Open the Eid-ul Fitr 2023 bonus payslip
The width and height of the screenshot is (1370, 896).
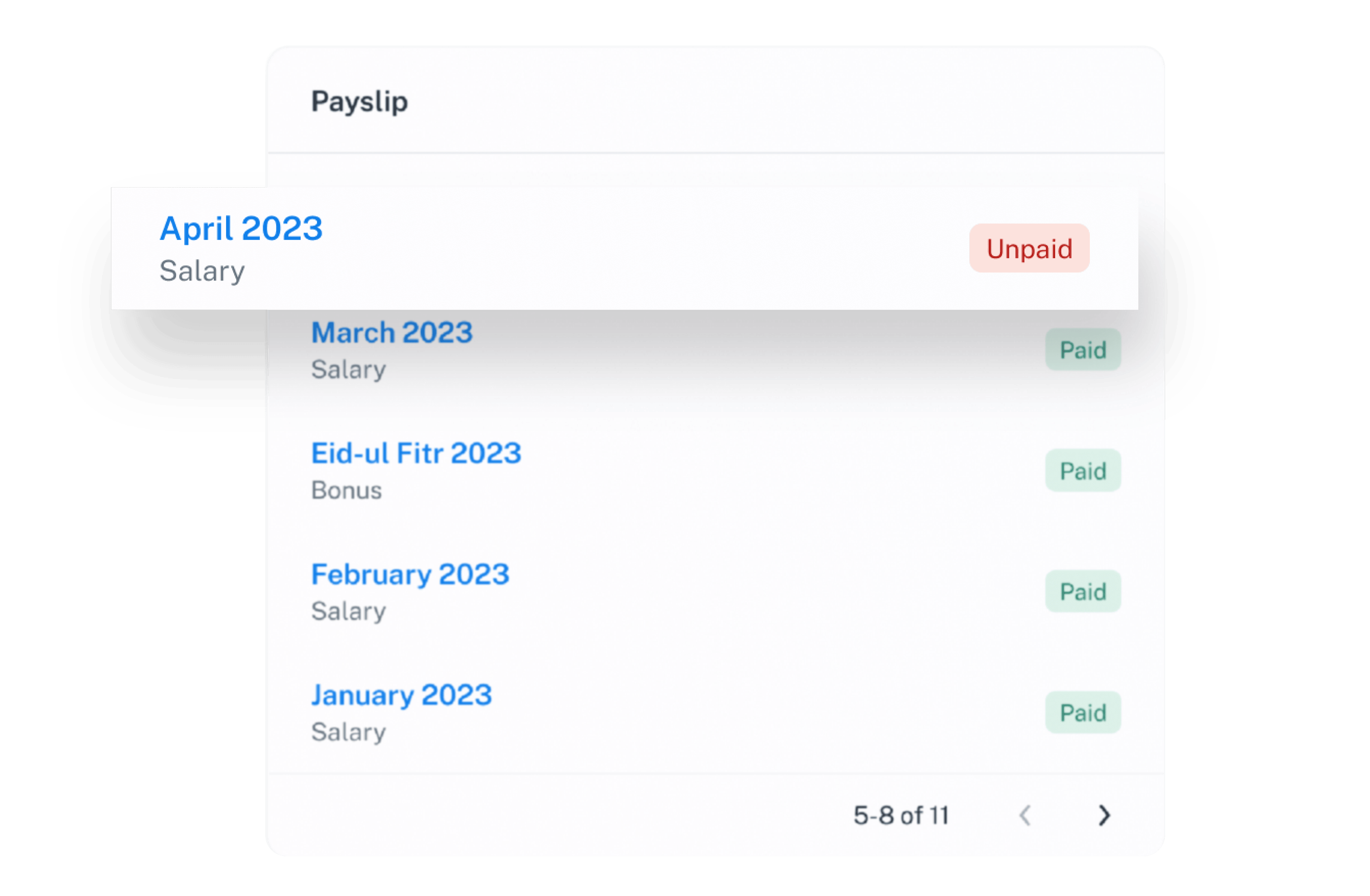click(x=415, y=453)
